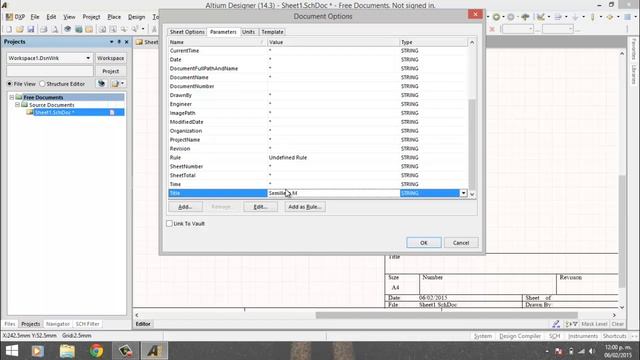Viewport: 640px width, 360px height.
Task: Open the Windows Start menu
Action: [x=11, y=351]
